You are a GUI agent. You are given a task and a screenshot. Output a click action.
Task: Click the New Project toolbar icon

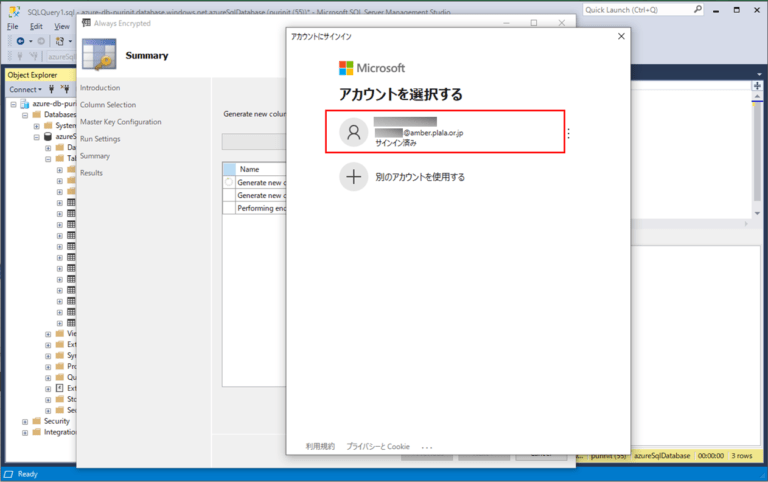click(60, 41)
